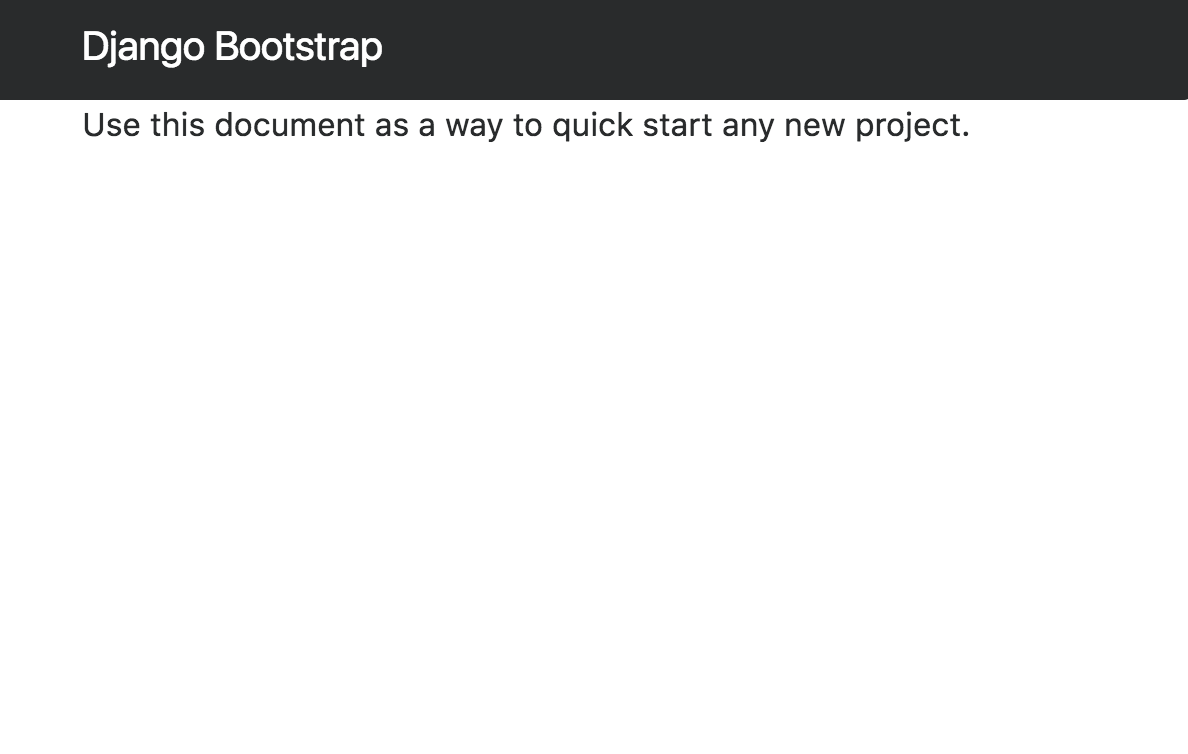The image size is (1188, 754).
Task: Click the letter "D" of Django brand
Action: pyautogui.click(x=95, y=46)
